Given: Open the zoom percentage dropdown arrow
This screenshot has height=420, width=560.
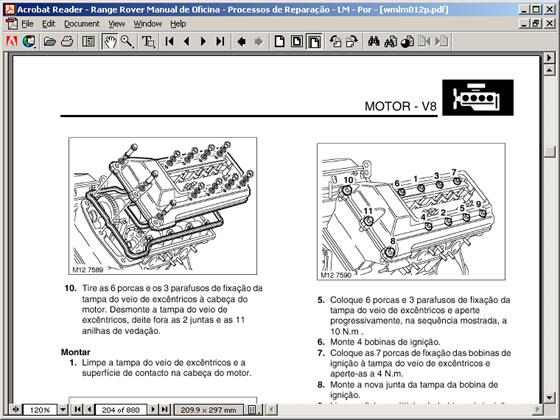Looking at the screenshot, I should [63, 409].
